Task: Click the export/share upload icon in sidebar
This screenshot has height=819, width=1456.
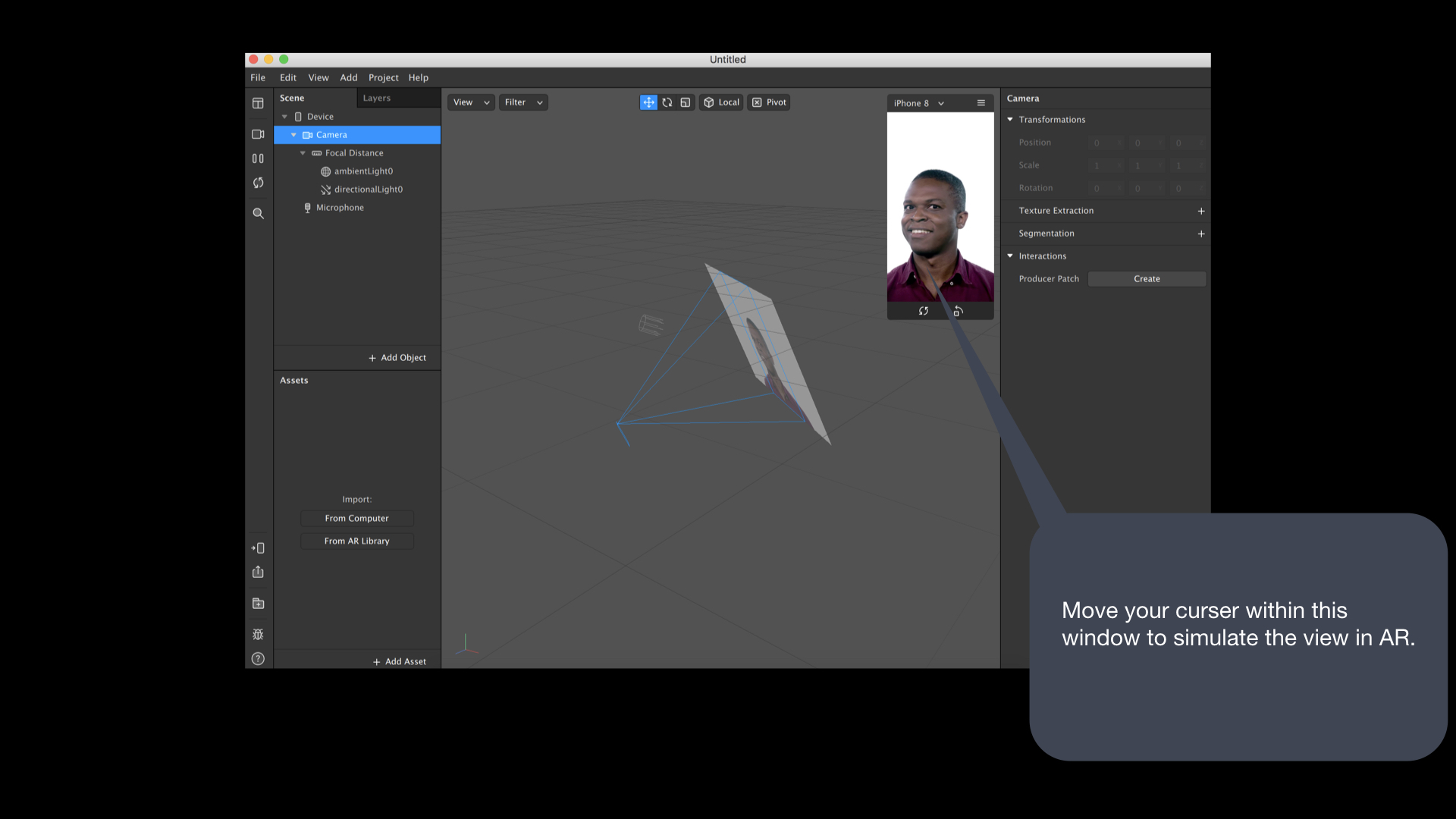Action: point(258,572)
